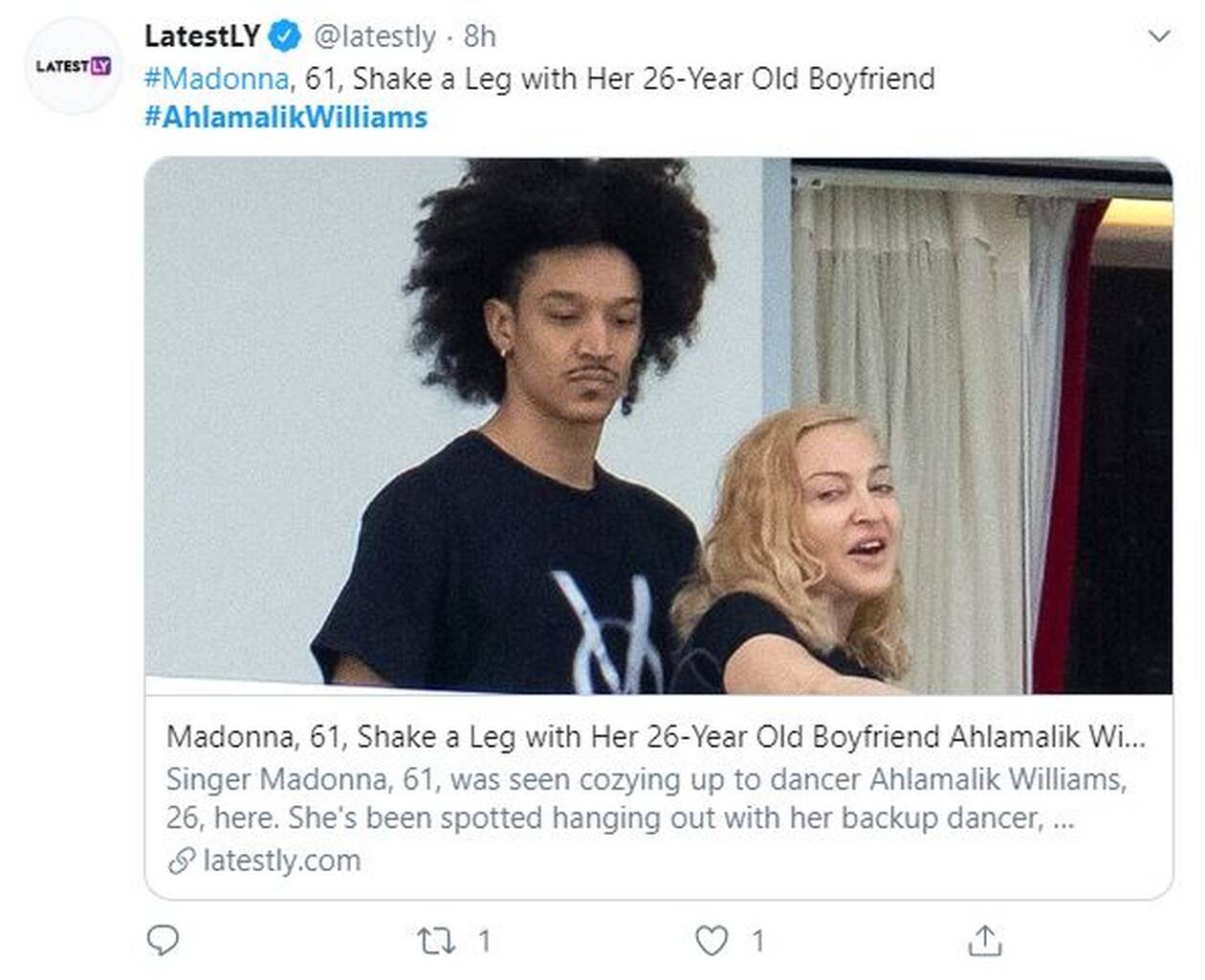Expand the tweet options chevron
Screen dimensions: 1205x980
tap(1159, 36)
